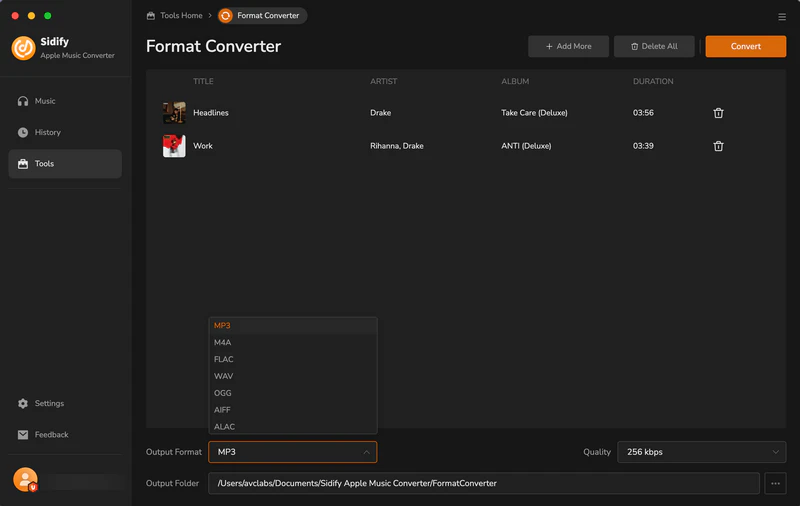Click the Work album artwork
This screenshot has height=506, width=800.
pyautogui.click(x=174, y=146)
